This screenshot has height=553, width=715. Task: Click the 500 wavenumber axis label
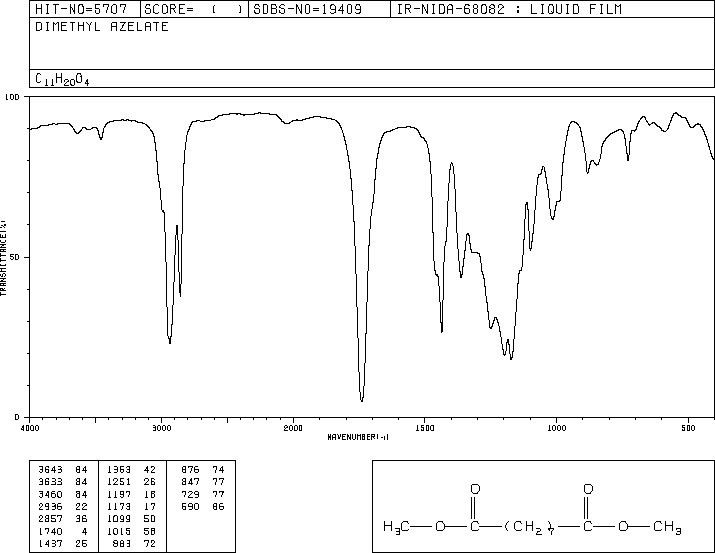[x=688, y=428]
